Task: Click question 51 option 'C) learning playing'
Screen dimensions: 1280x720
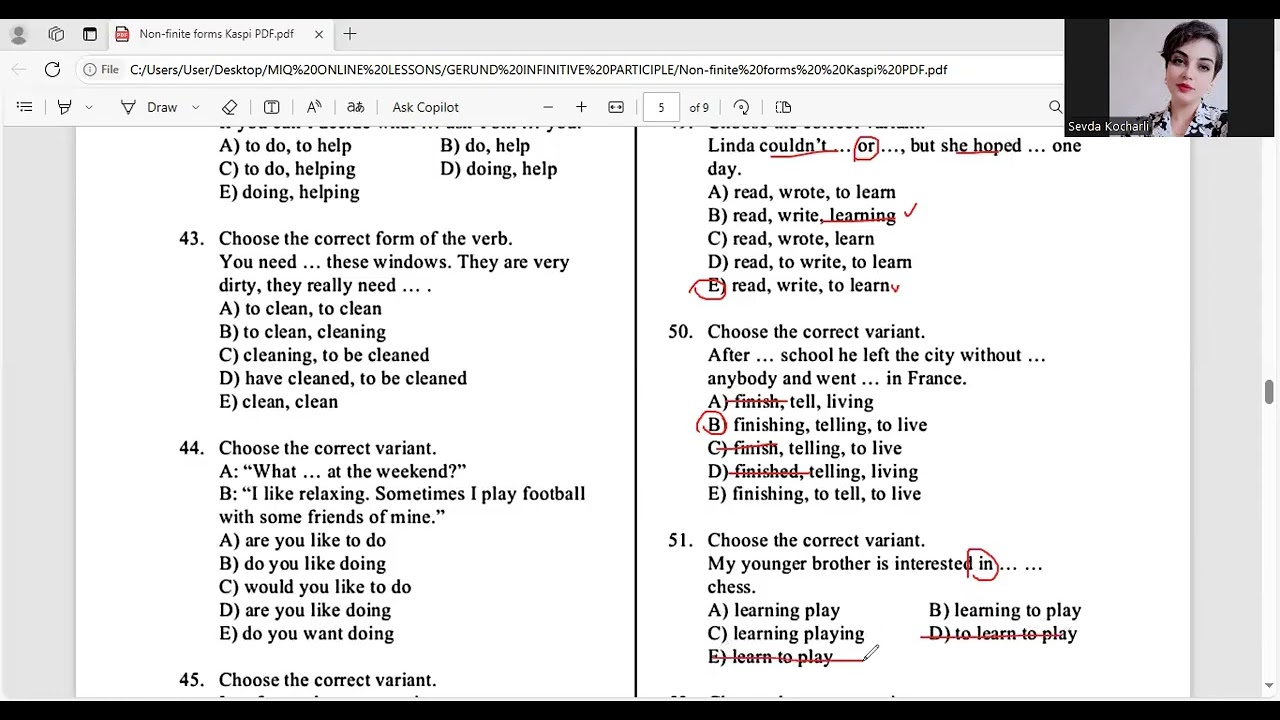Action: 786,633
